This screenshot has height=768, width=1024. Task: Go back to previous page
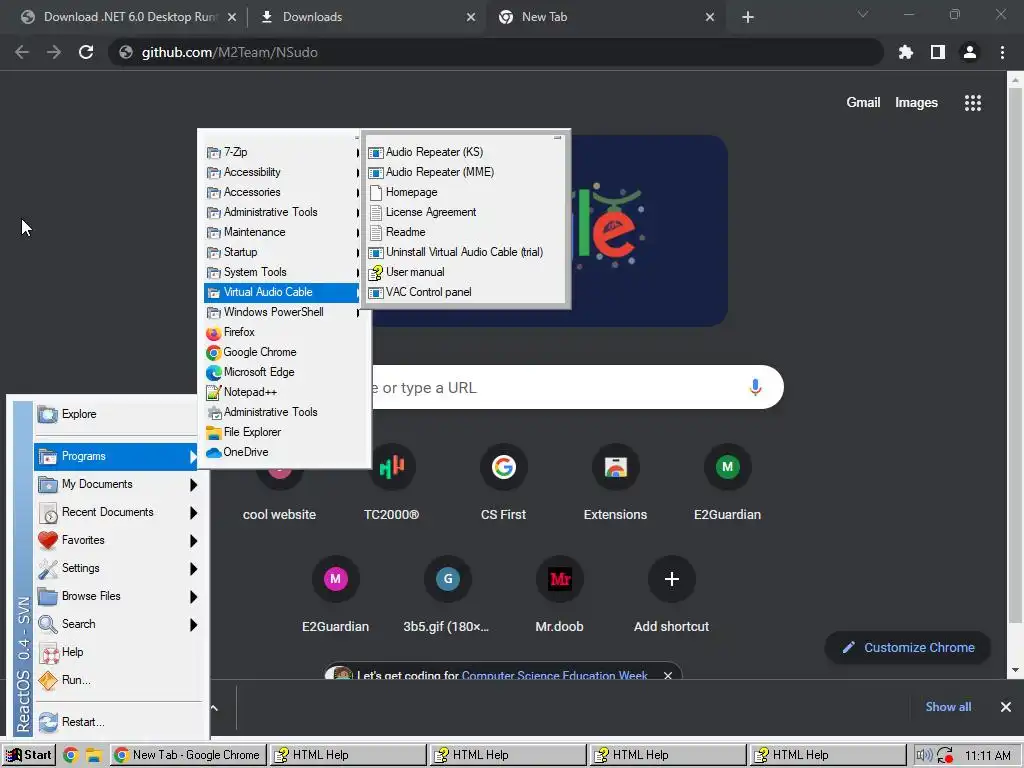(22, 52)
